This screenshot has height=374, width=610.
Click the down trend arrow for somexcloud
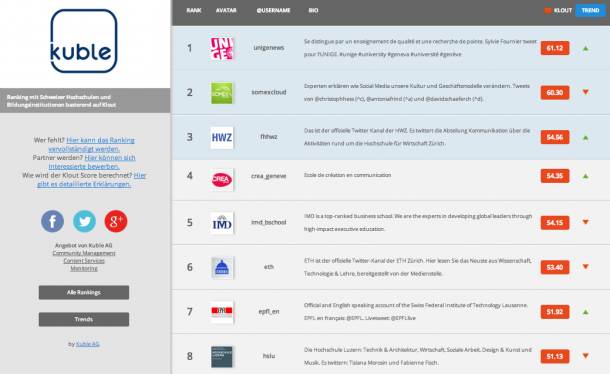[x=585, y=92]
